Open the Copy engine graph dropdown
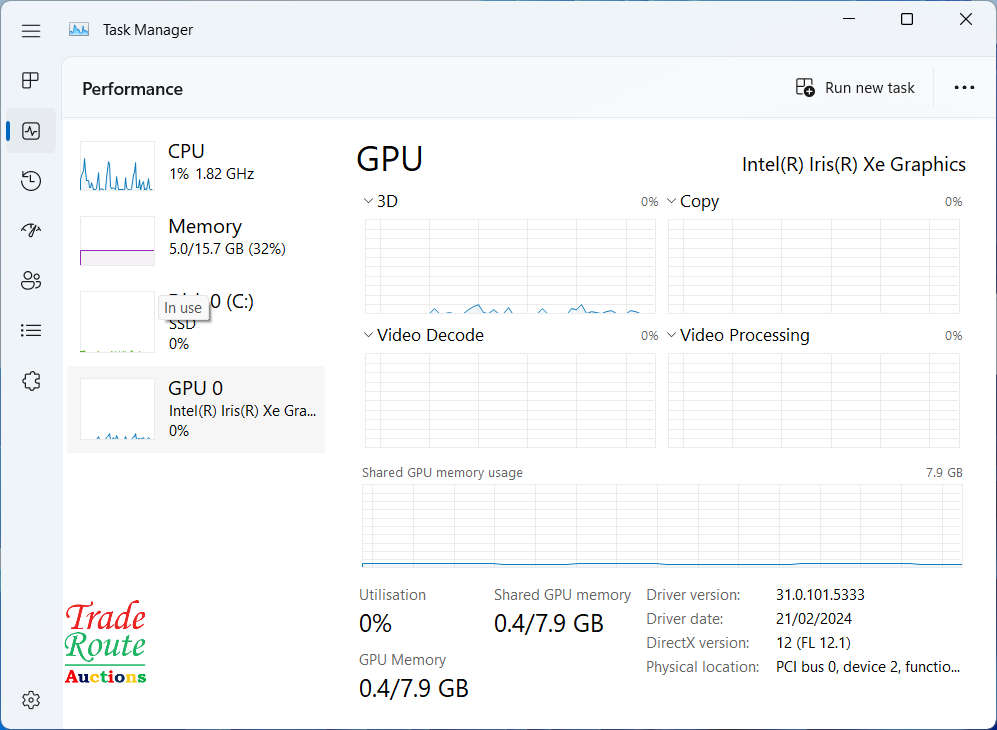Screen dimensions: 997x730 (x=672, y=202)
